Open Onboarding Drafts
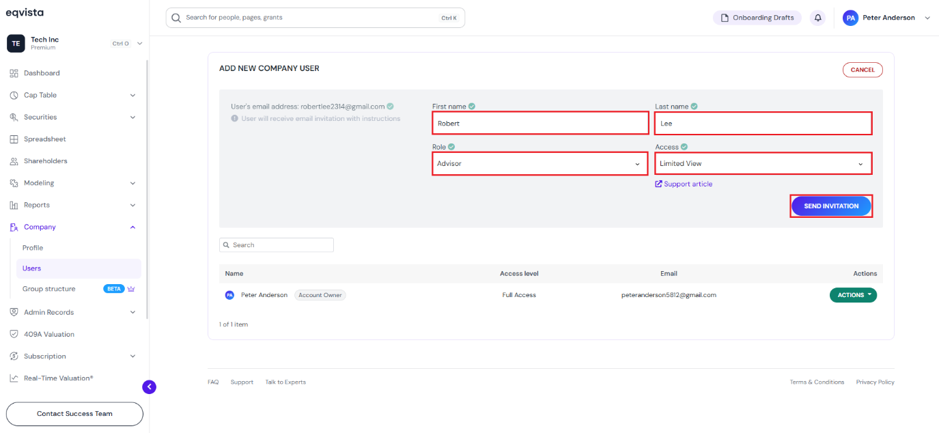939x433 pixels. (757, 18)
